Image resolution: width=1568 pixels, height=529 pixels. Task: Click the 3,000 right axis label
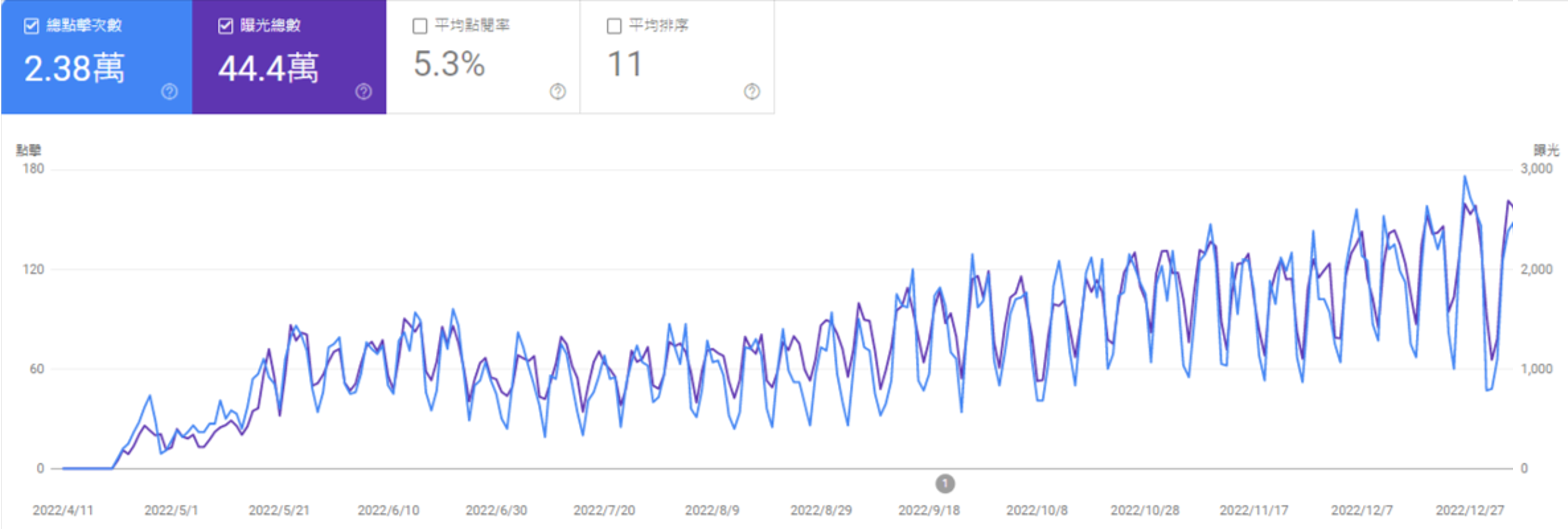(1536, 169)
